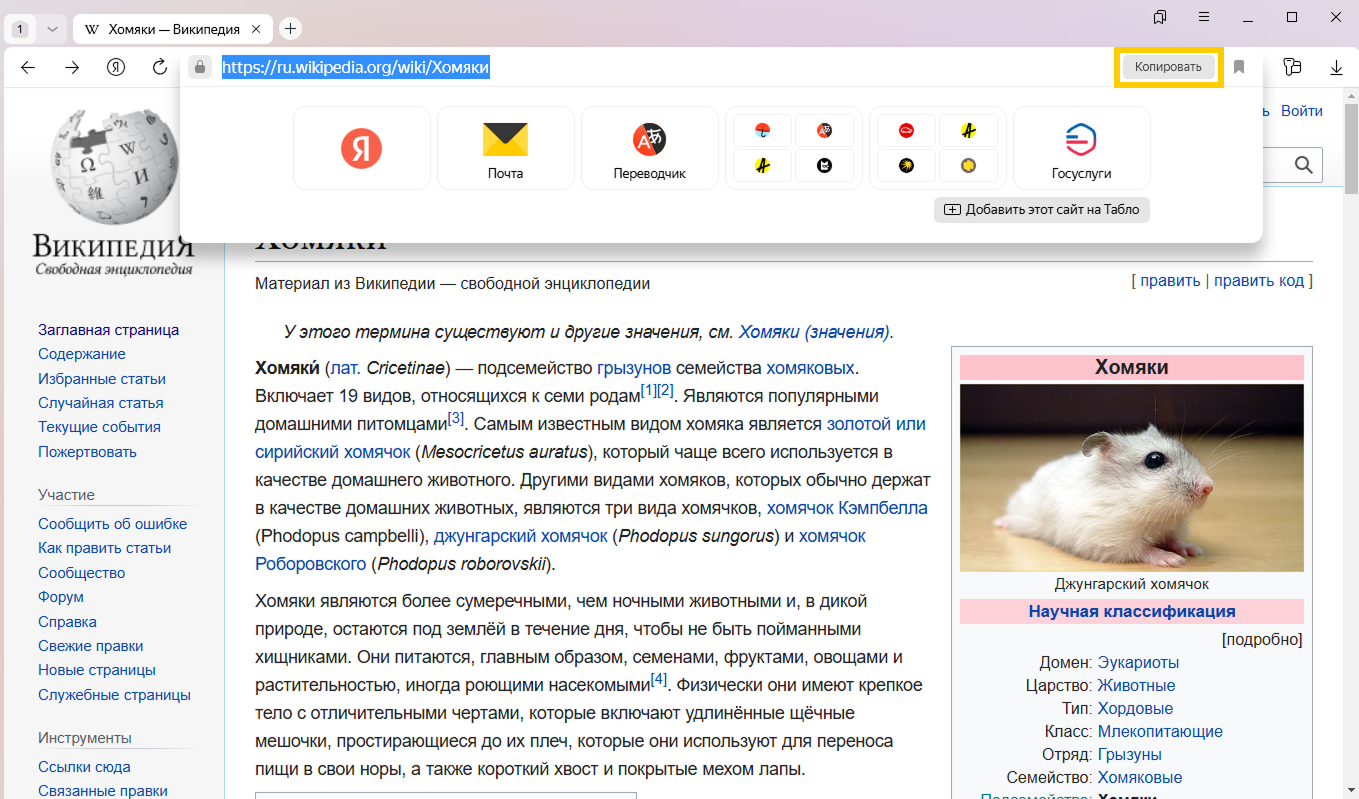Click the bookmark icon in address bar
The width and height of the screenshot is (1359, 799).
point(1239,67)
